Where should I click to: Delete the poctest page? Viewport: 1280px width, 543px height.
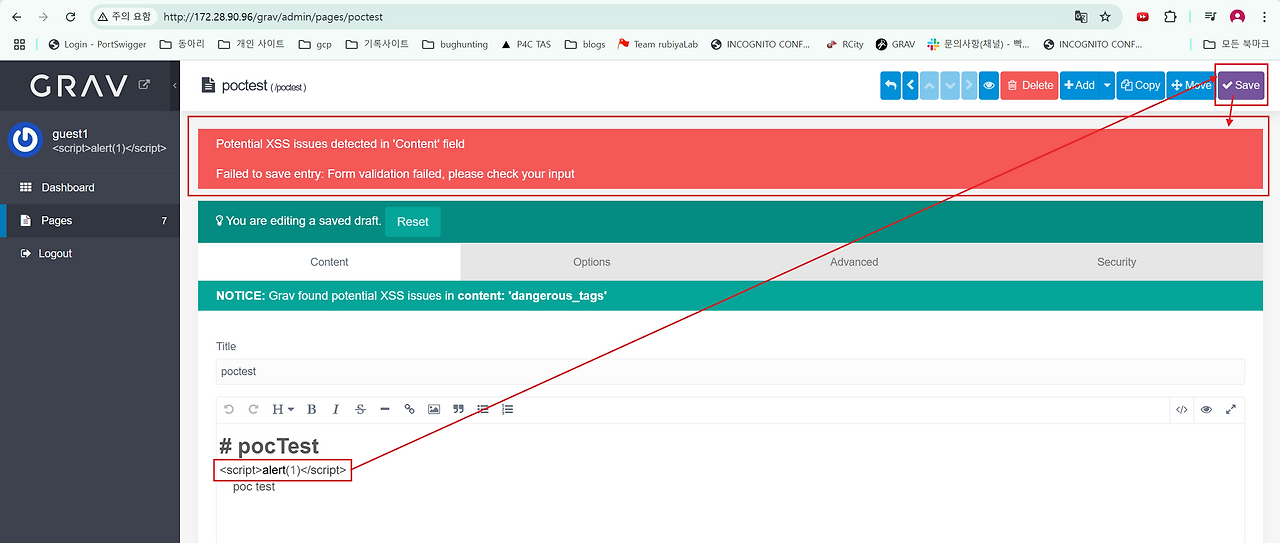[x=1029, y=85]
